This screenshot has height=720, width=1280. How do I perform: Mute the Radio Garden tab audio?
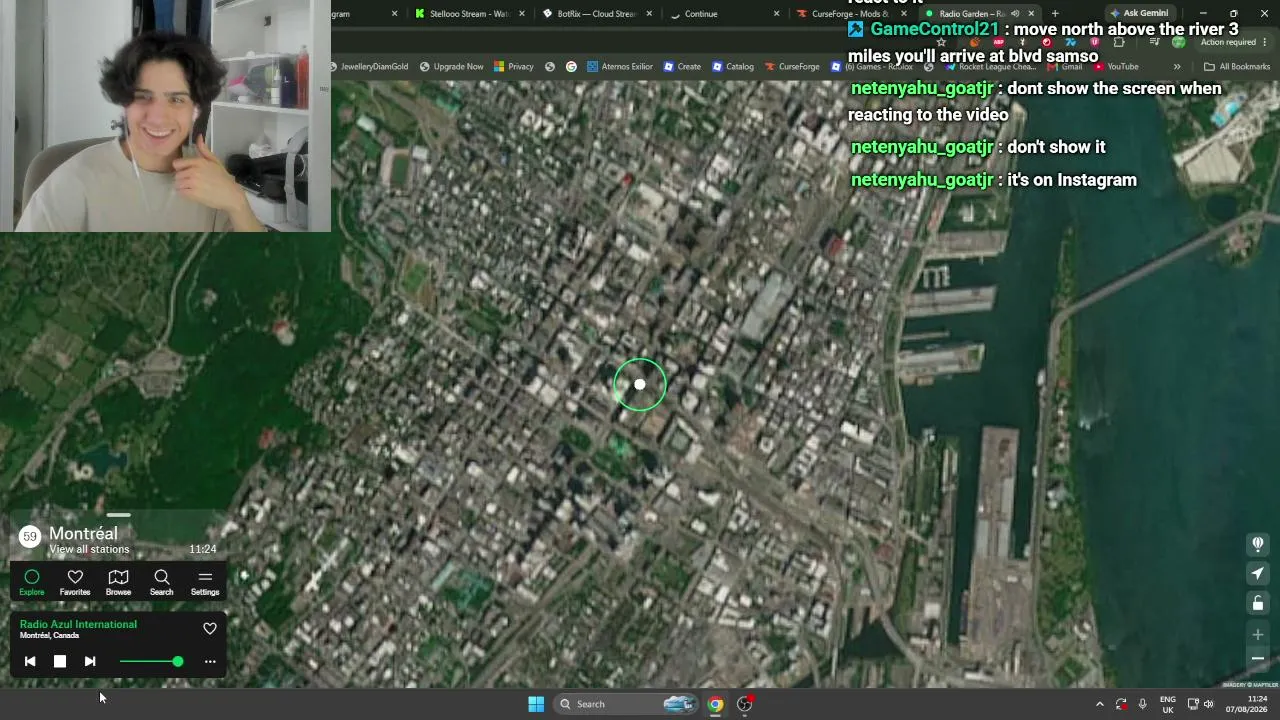(x=1015, y=14)
